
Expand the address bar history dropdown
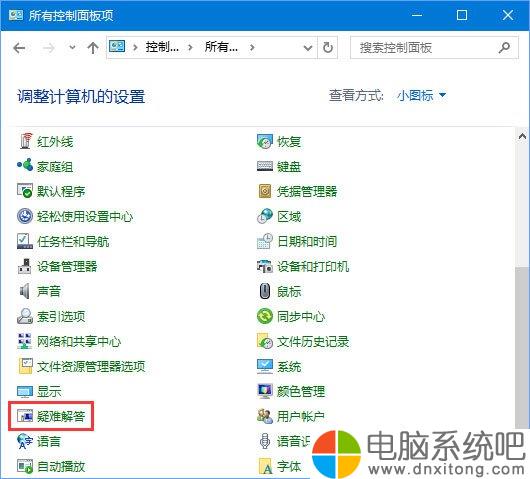pos(308,48)
